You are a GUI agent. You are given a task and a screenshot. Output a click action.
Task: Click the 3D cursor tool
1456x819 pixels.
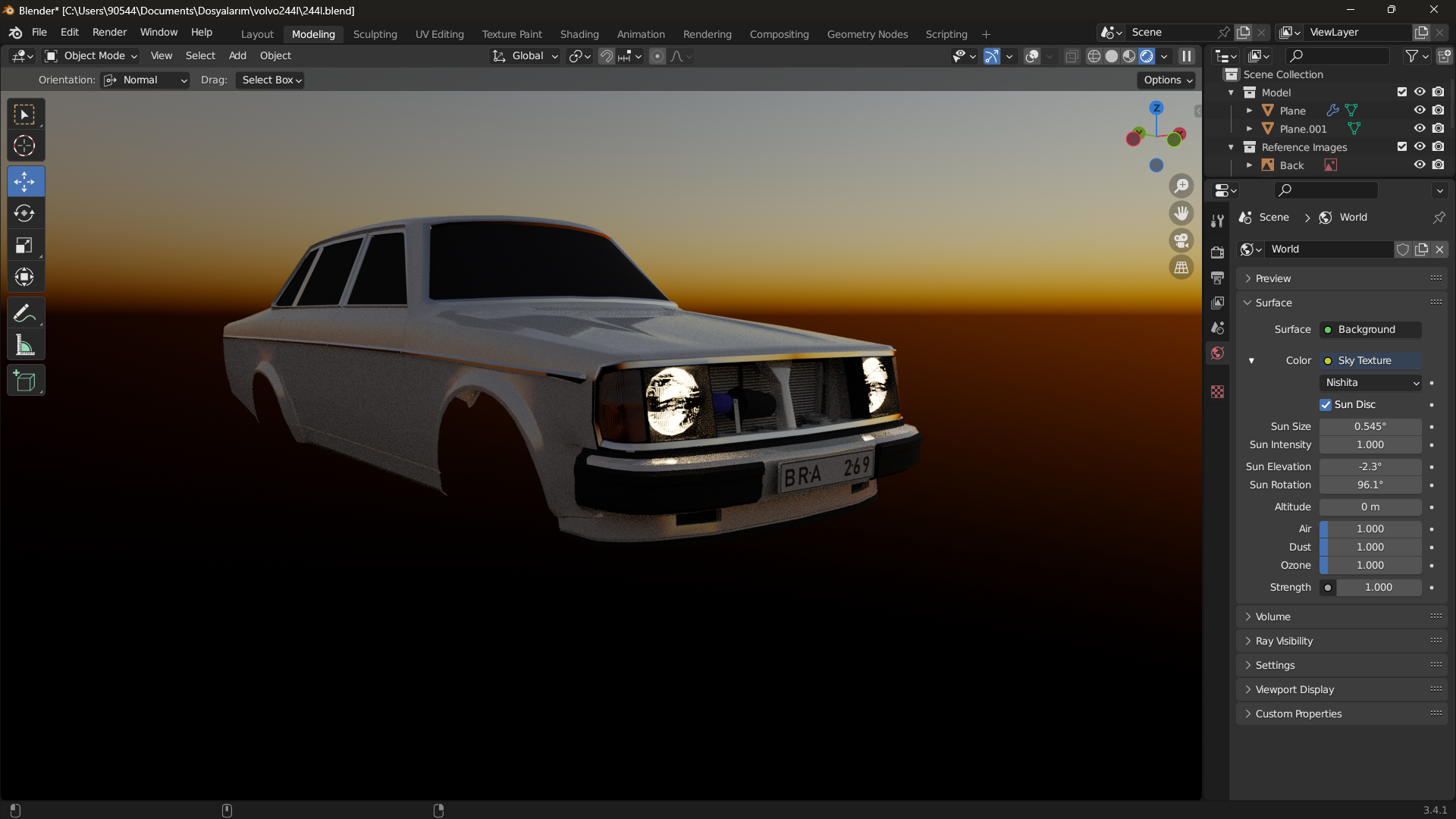pyautogui.click(x=24, y=146)
